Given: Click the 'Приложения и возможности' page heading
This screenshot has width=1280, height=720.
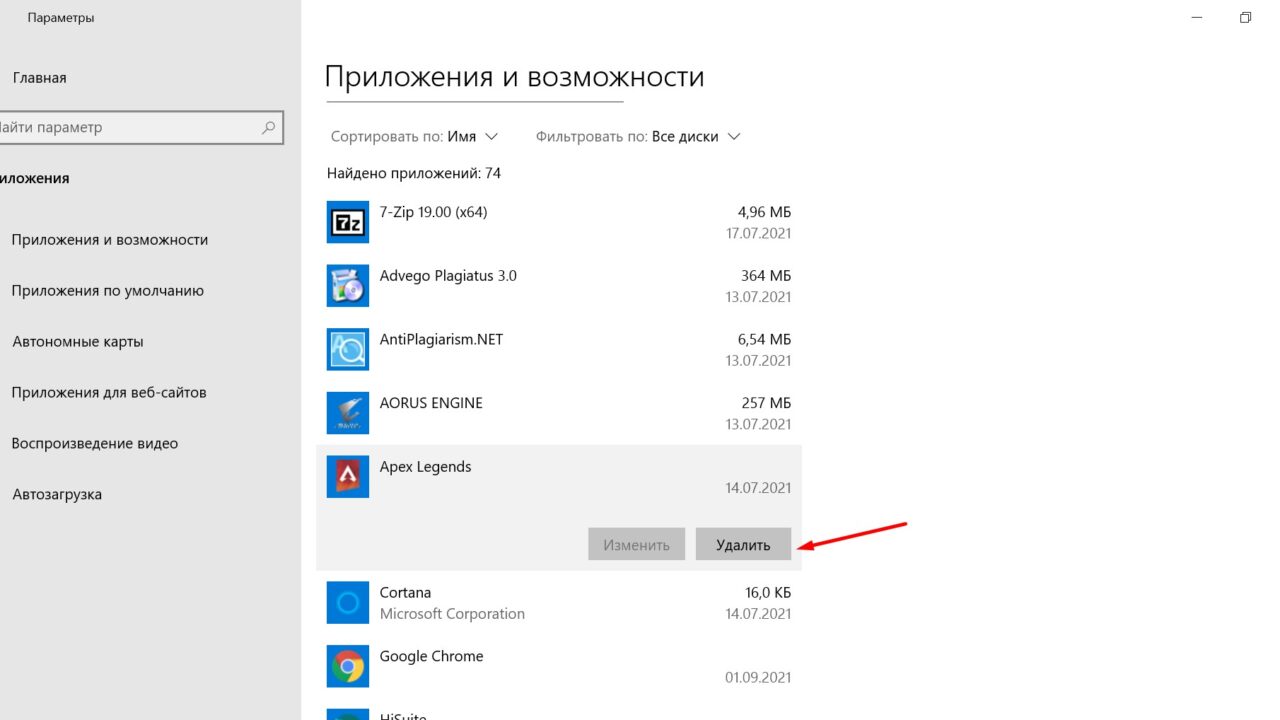Looking at the screenshot, I should [x=515, y=77].
